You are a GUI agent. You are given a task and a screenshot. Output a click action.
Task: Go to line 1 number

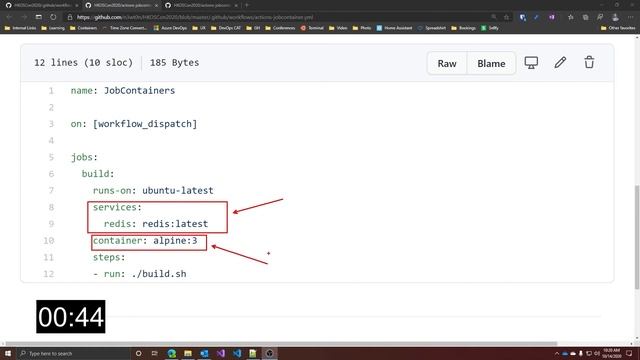51,91
